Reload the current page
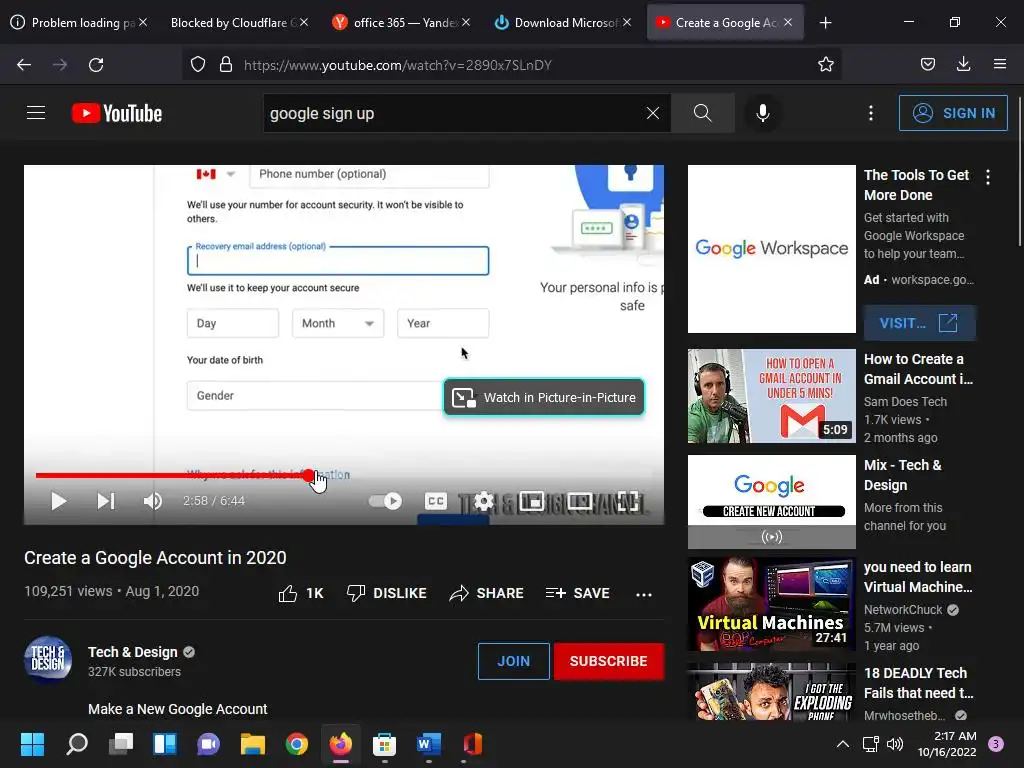The width and height of the screenshot is (1024, 768). 96,65
